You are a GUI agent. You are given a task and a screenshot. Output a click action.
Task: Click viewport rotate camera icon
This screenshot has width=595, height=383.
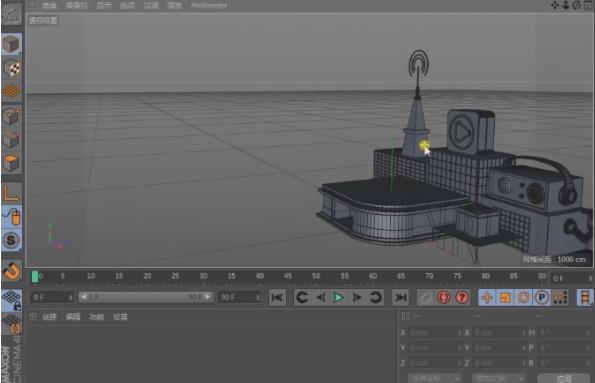click(576, 5)
